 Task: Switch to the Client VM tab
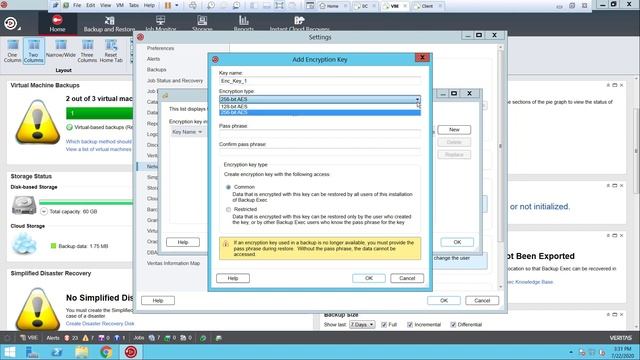pyautogui.click(x=427, y=6)
